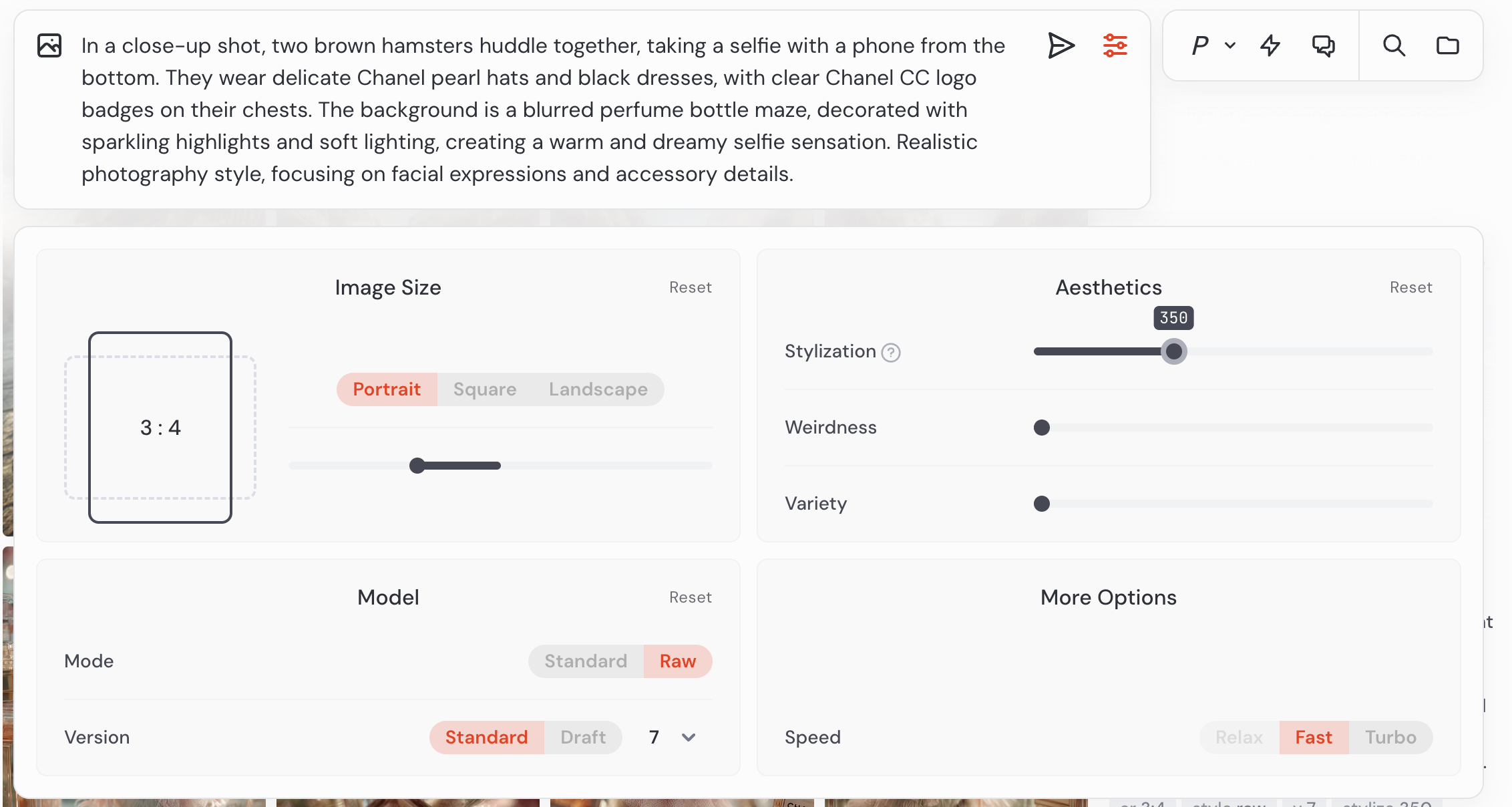Submit the prompt with the send arrow
This screenshot has height=807, width=1512.
pos(1062,45)
